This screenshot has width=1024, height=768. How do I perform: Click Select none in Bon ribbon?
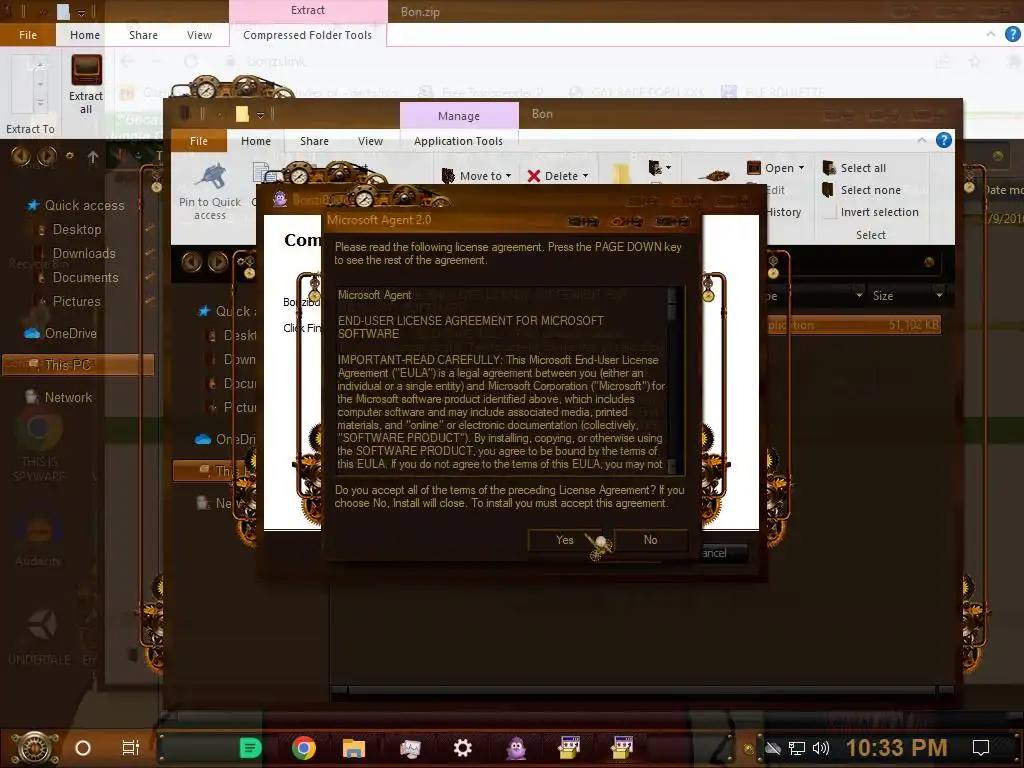click(861, 190)
